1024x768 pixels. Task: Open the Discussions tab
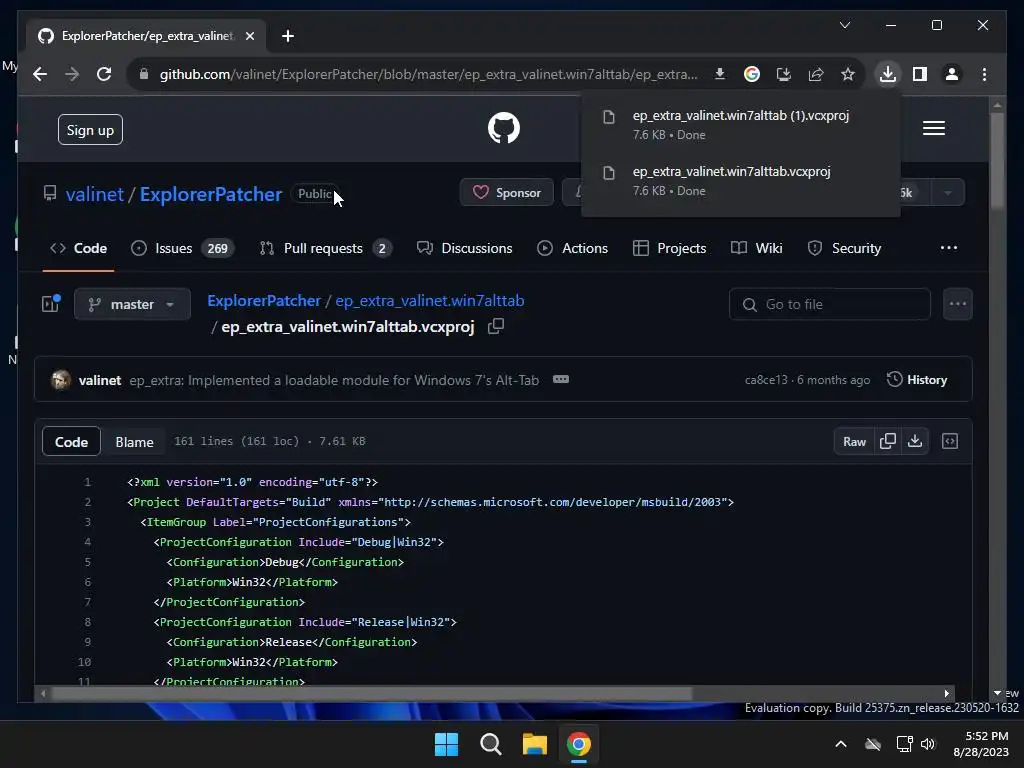[x=465, y=248]
